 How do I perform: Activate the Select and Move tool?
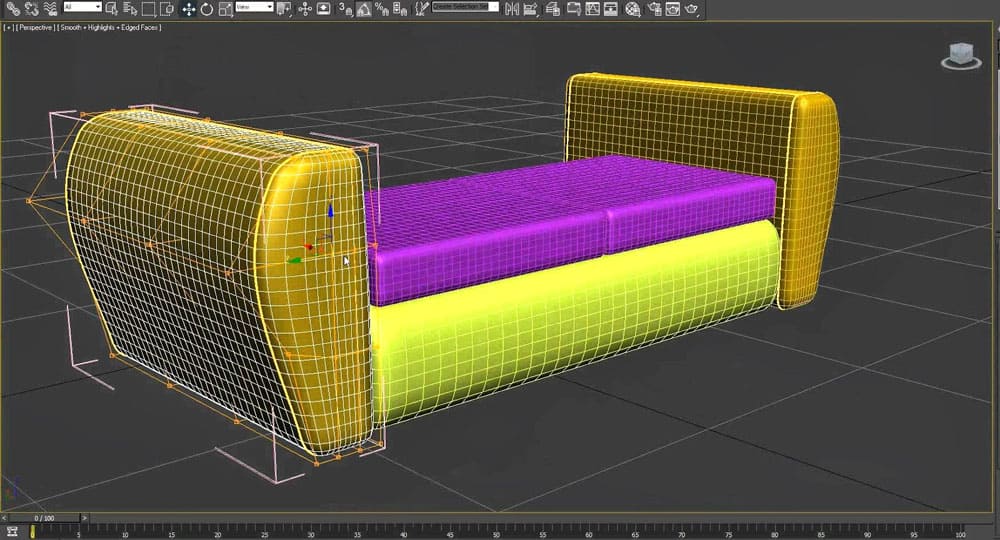click(187, 9)
